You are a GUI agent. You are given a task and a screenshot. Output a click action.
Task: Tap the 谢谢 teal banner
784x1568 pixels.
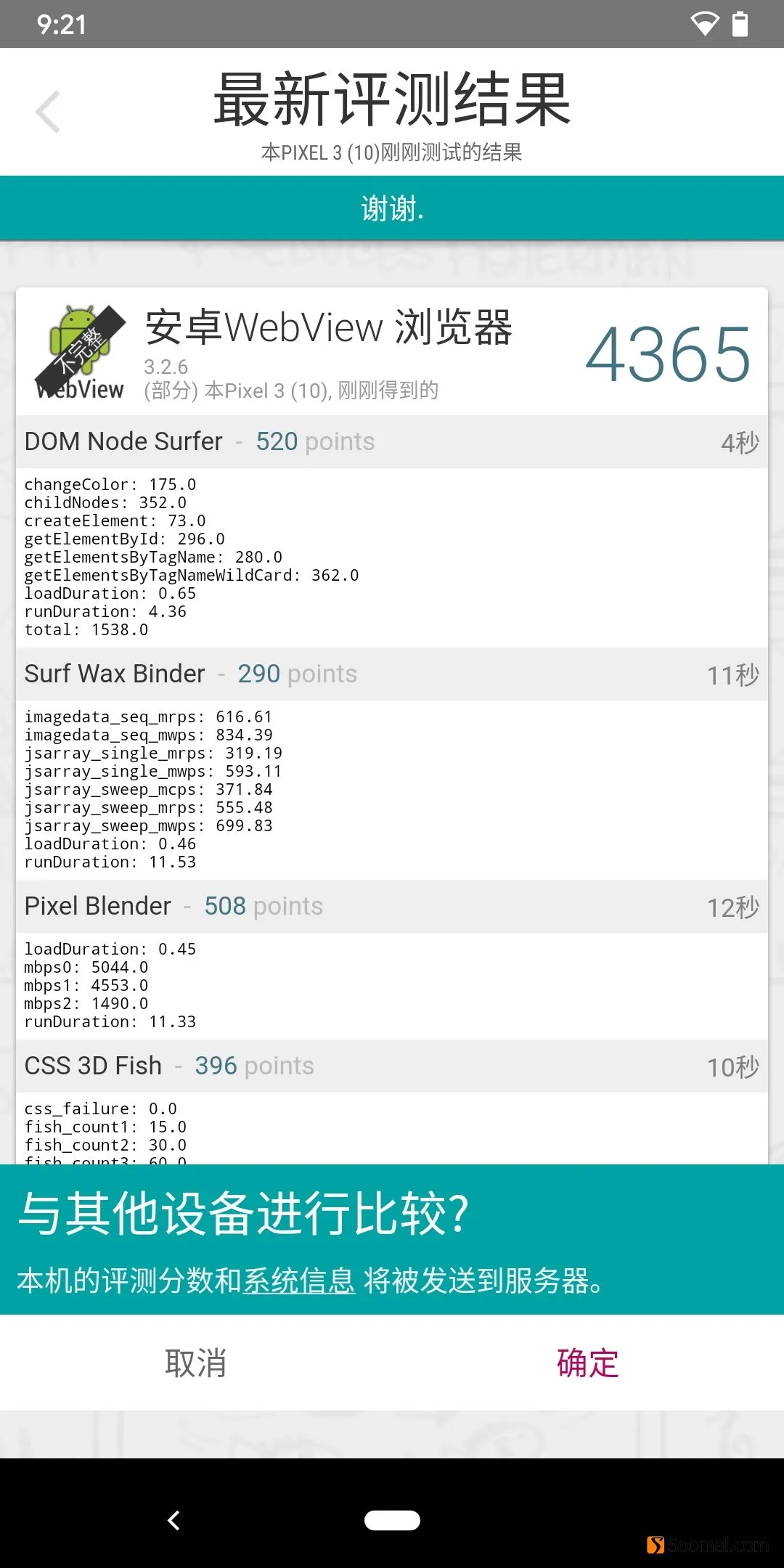click(392, 208)
